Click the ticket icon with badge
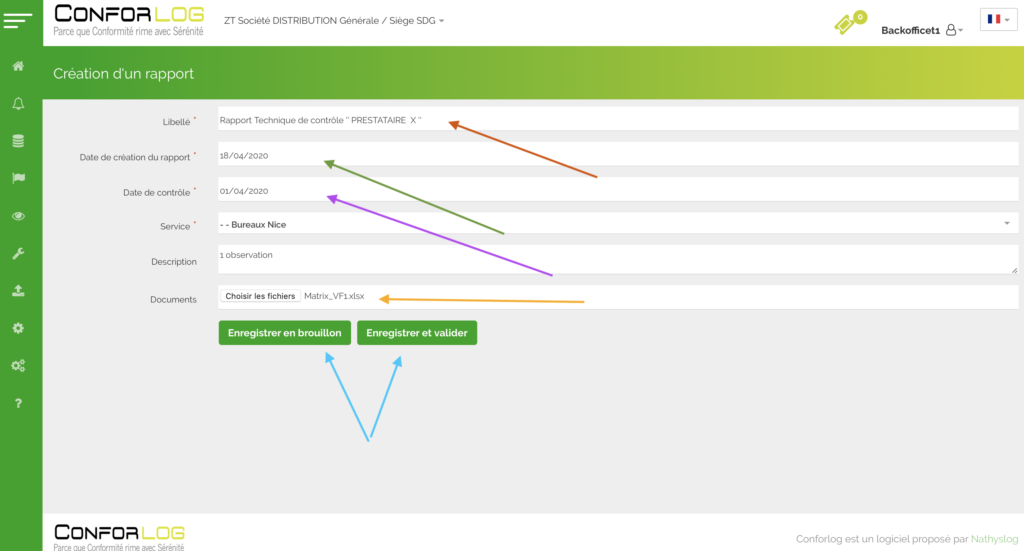 point(848,24)
